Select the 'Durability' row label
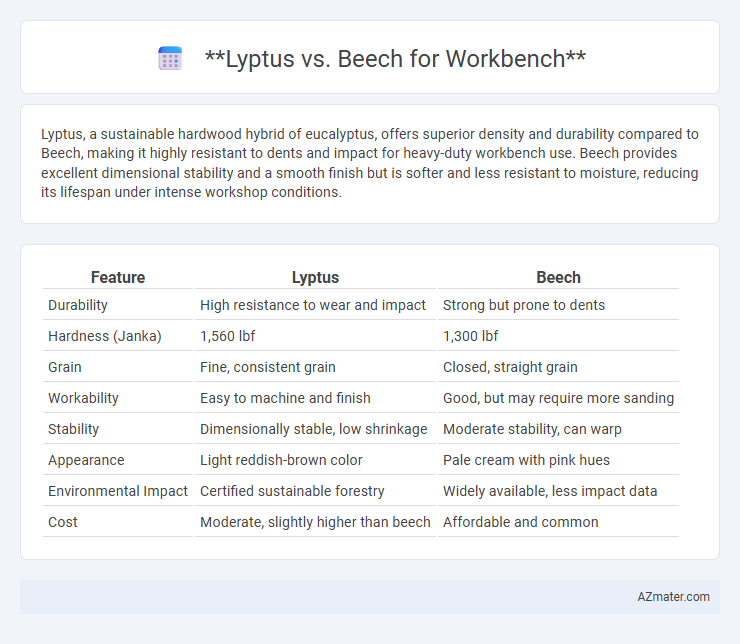 (x=78, y=305)
